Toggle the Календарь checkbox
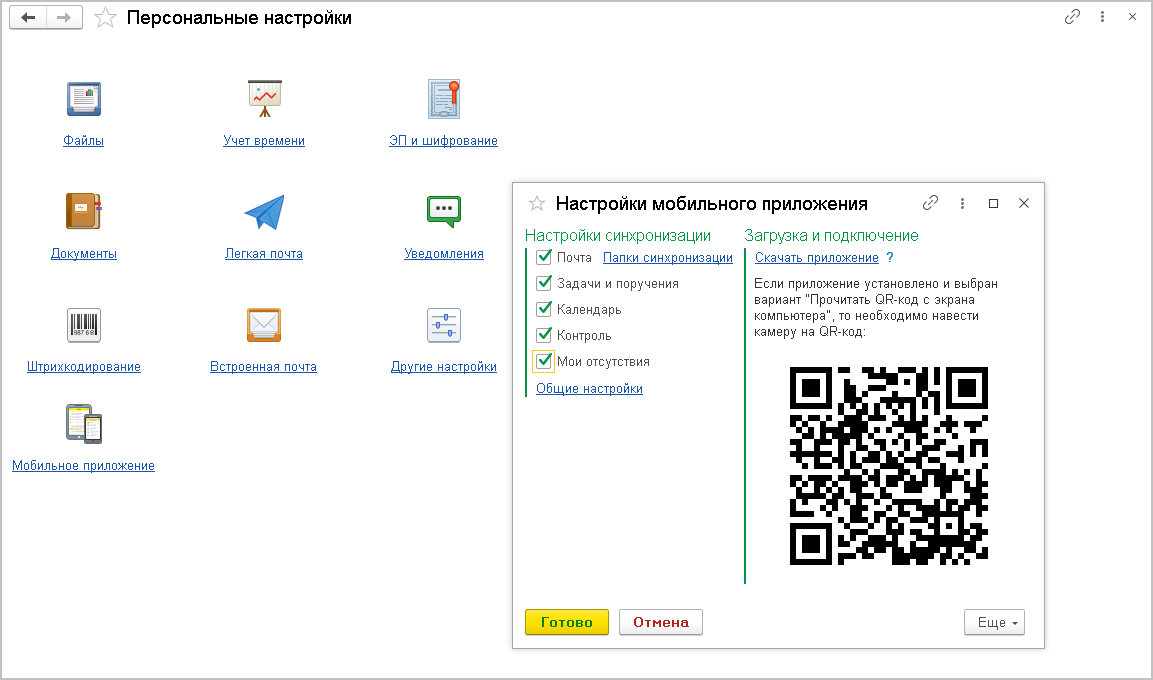The width and height of the screenshot is (1153, 680). [544, 309]
